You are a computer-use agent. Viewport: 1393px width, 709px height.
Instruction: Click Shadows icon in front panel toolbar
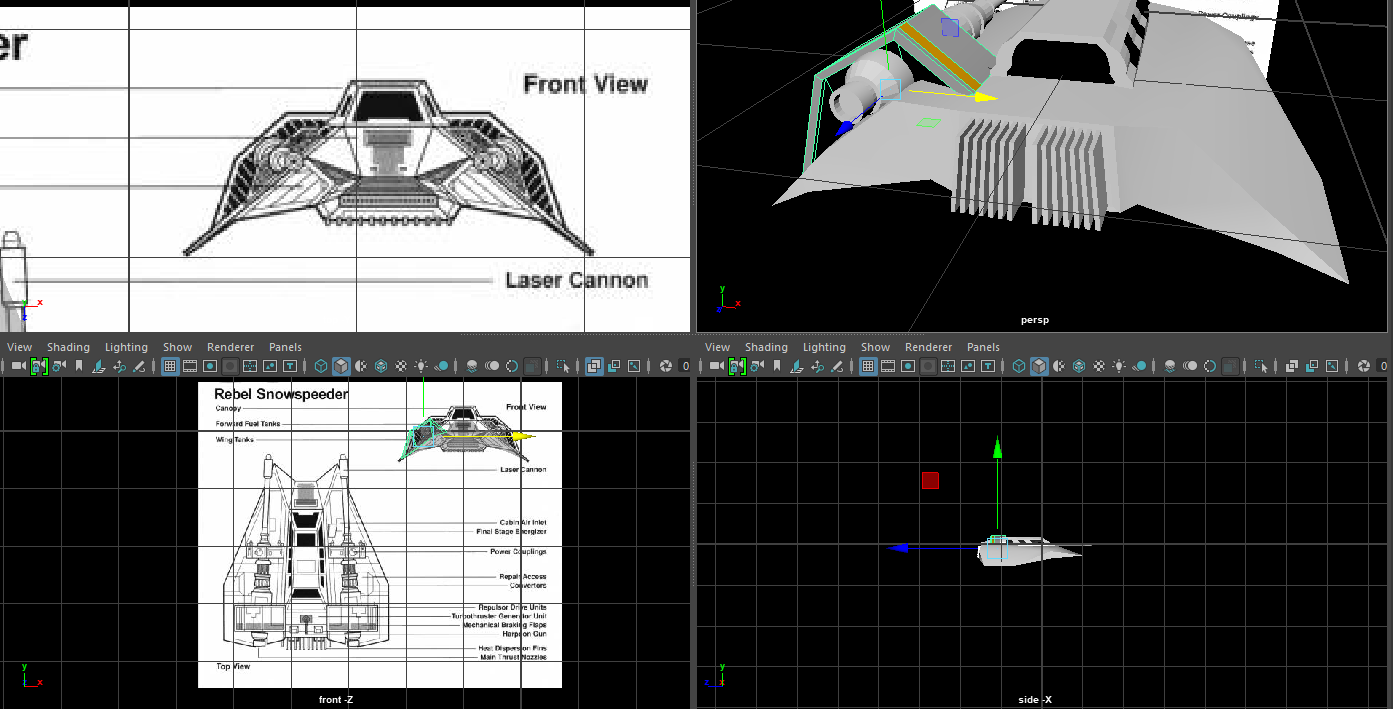(442, 366)
